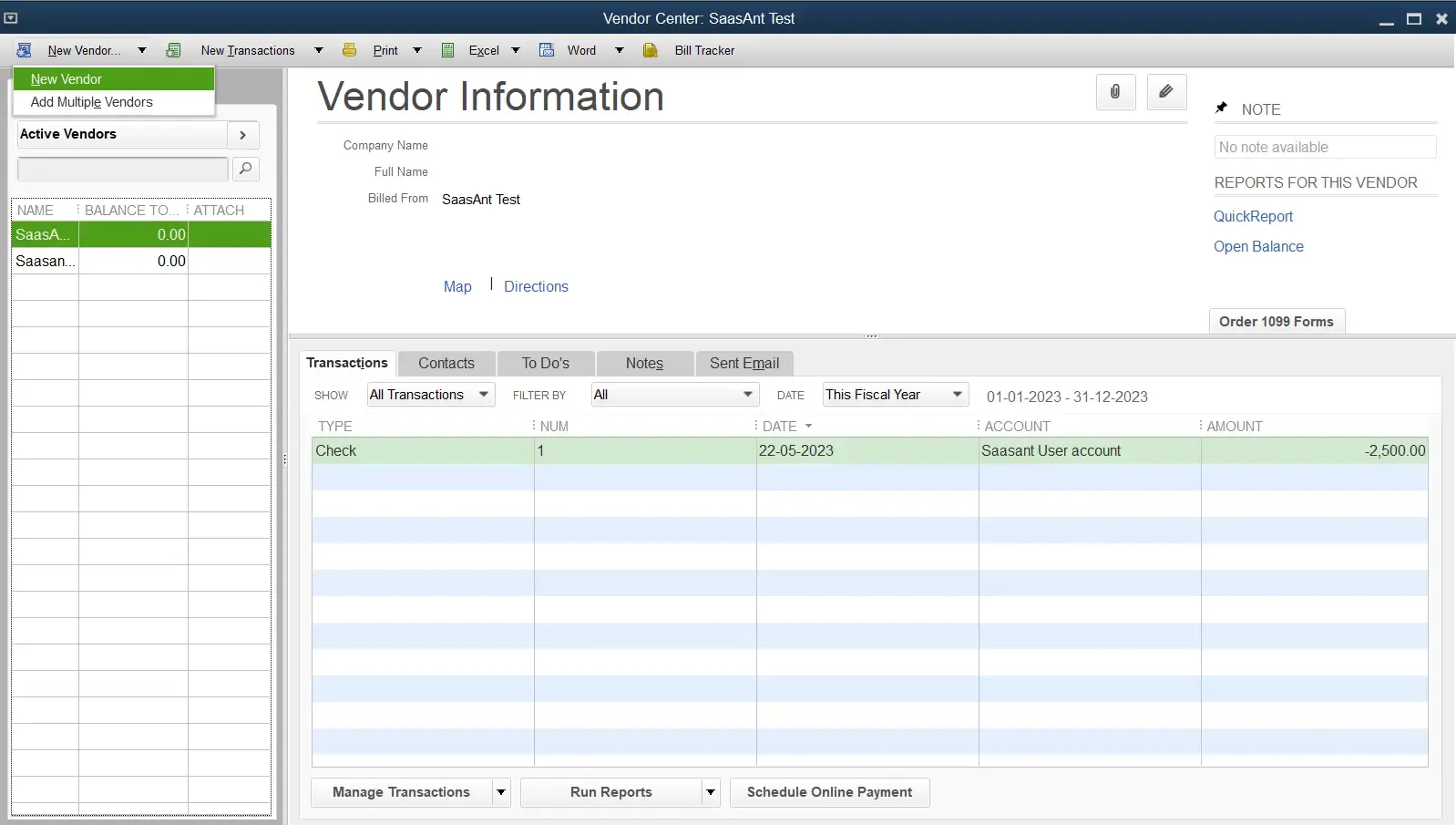1456x825 pixels.
Task: Select the Saasan... vendor row
Action: click(141, 261)
